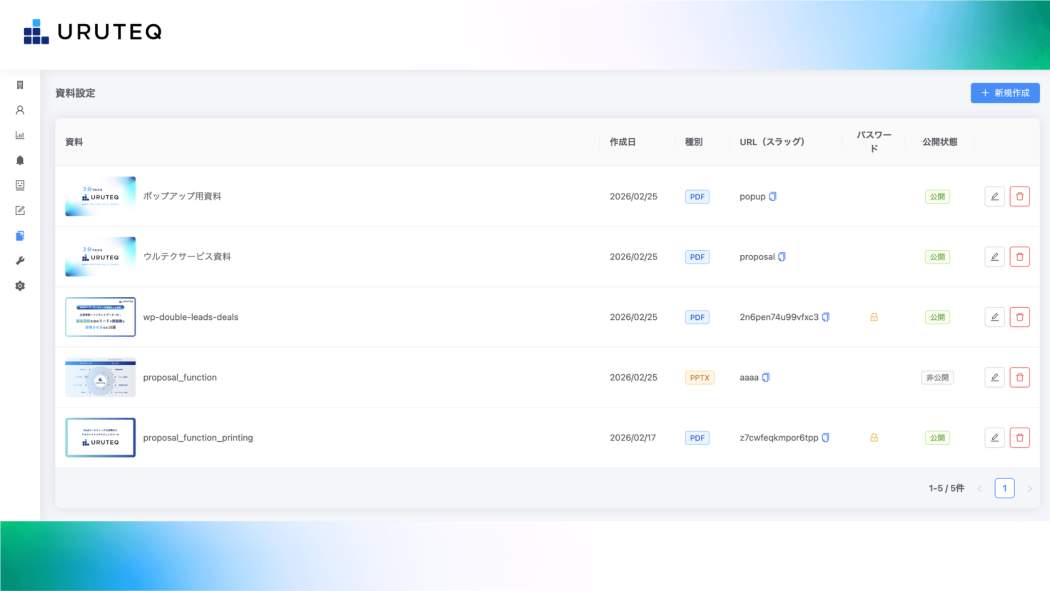Open the bell notifications icon in sidebar
1050x591 pixels.
(x=20, y=160)
